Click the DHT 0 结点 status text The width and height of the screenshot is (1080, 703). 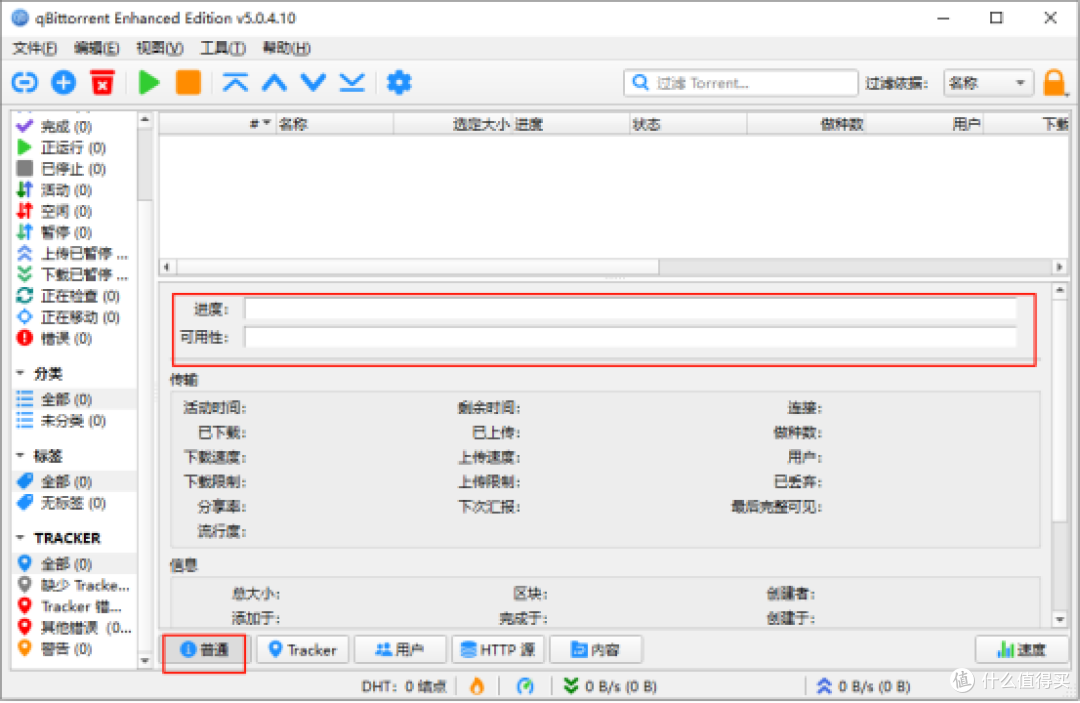[x=404, y=686]
